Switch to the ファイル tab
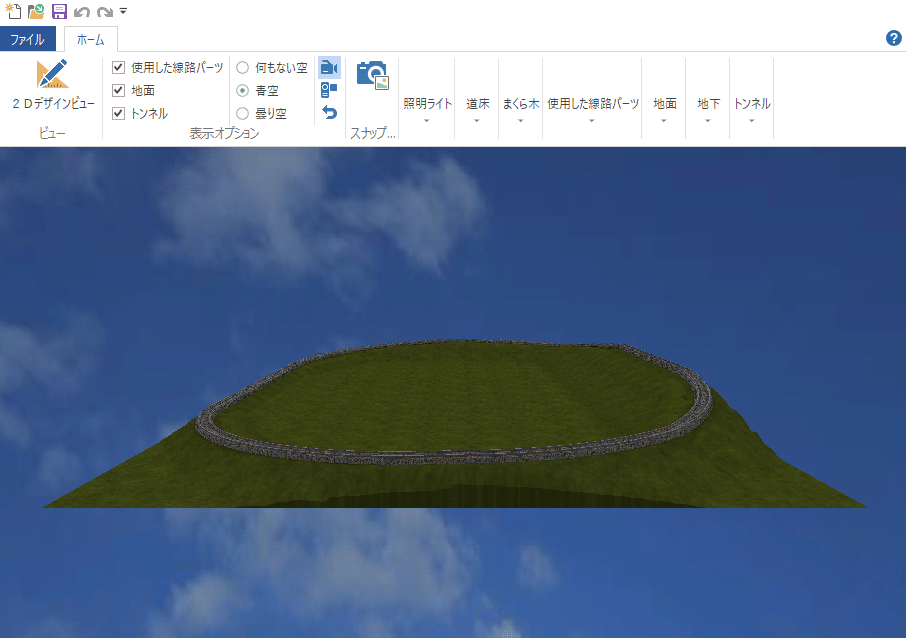The width and height of the screenshot is (906, 638). coord(30,38)
